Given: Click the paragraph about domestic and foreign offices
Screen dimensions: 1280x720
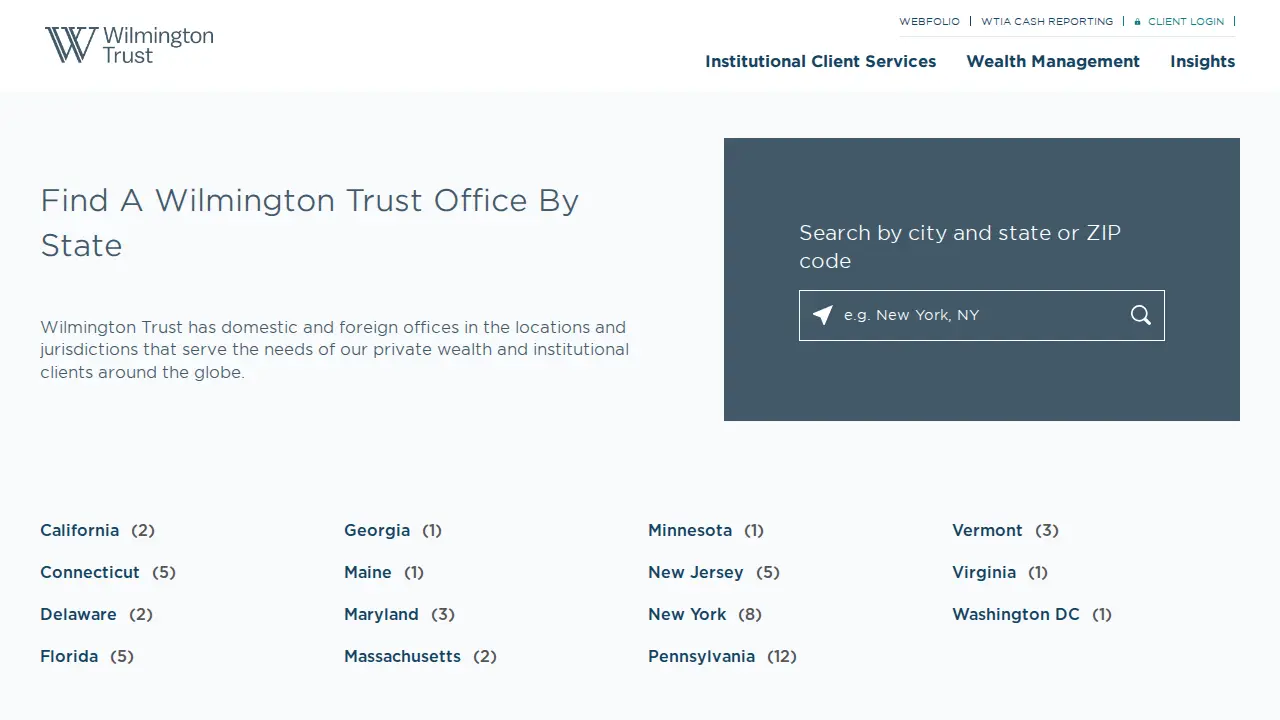Looking at the screenshot, I should (335, 350).
